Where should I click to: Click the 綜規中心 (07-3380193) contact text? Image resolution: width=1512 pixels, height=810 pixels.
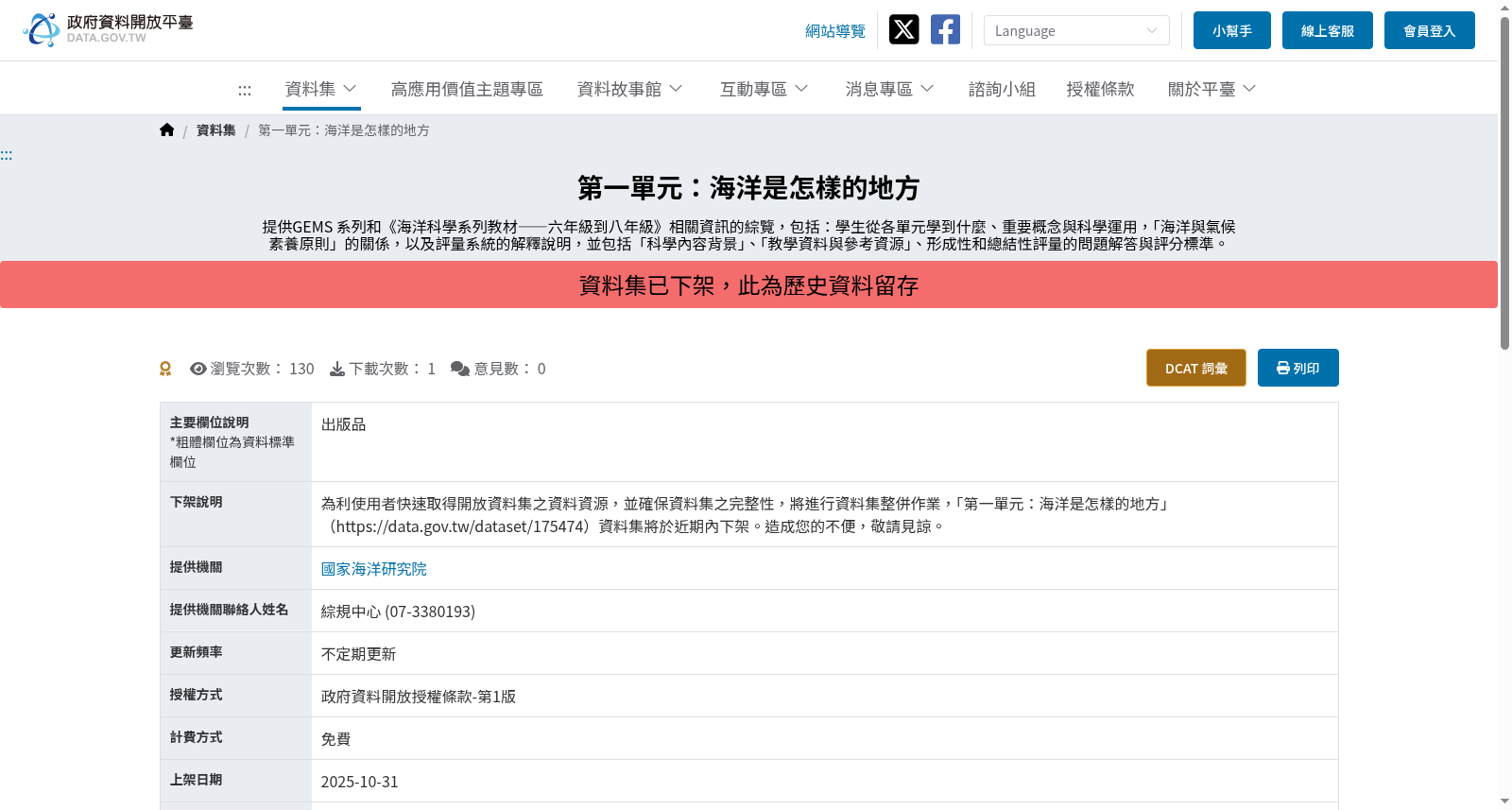click(398, 612)
